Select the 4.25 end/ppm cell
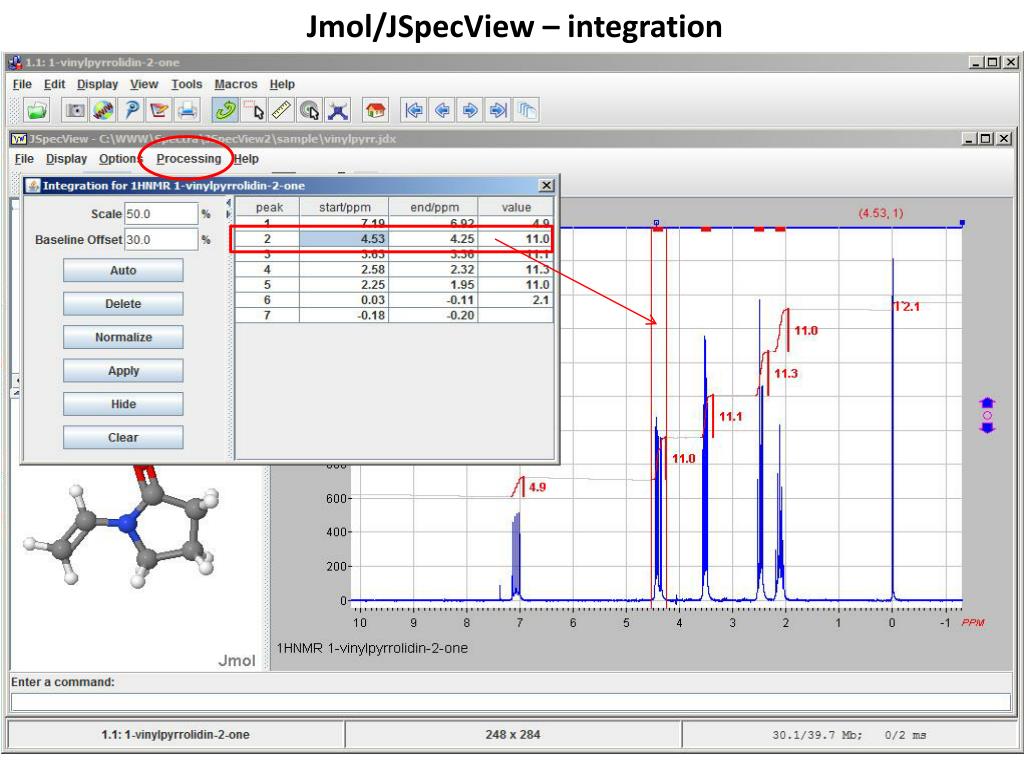1024x768 pixels. (433, 239)
